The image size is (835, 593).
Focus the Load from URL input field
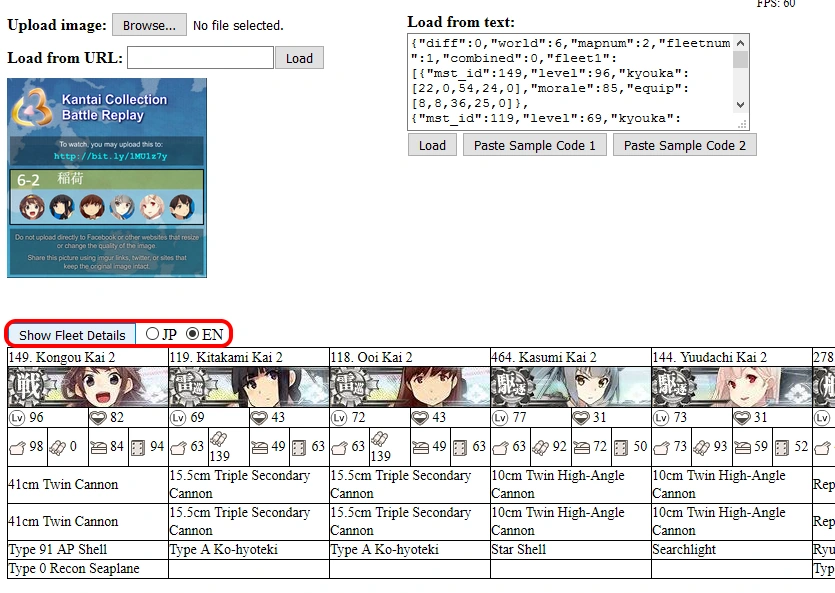200,57
